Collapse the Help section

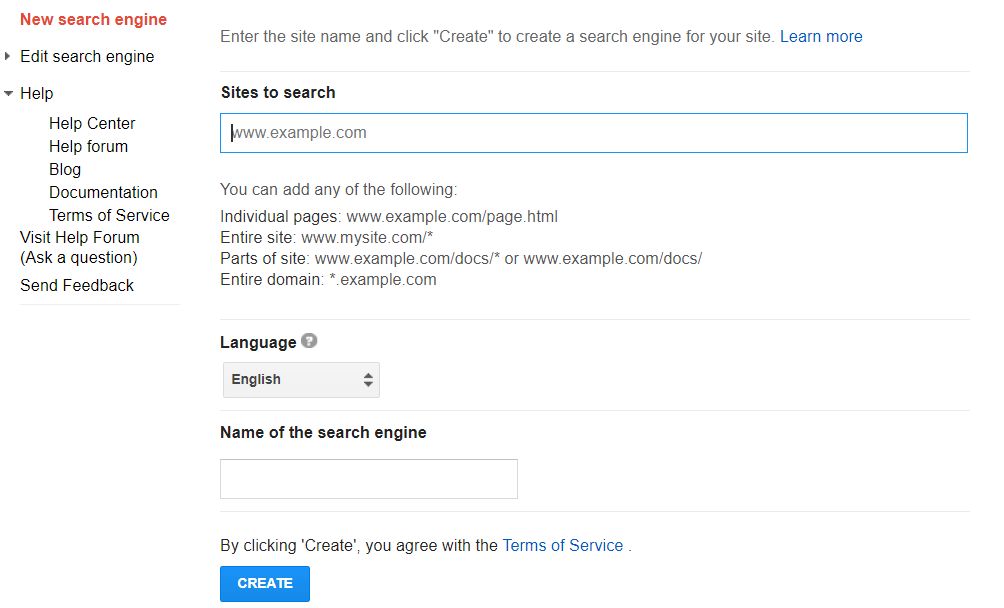pyautogui.click(x=7, y=93)
